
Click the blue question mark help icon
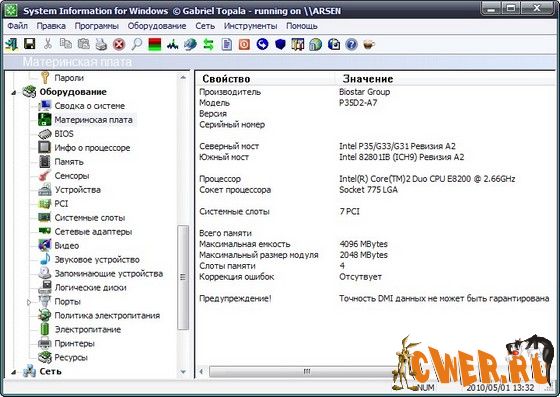351,44
